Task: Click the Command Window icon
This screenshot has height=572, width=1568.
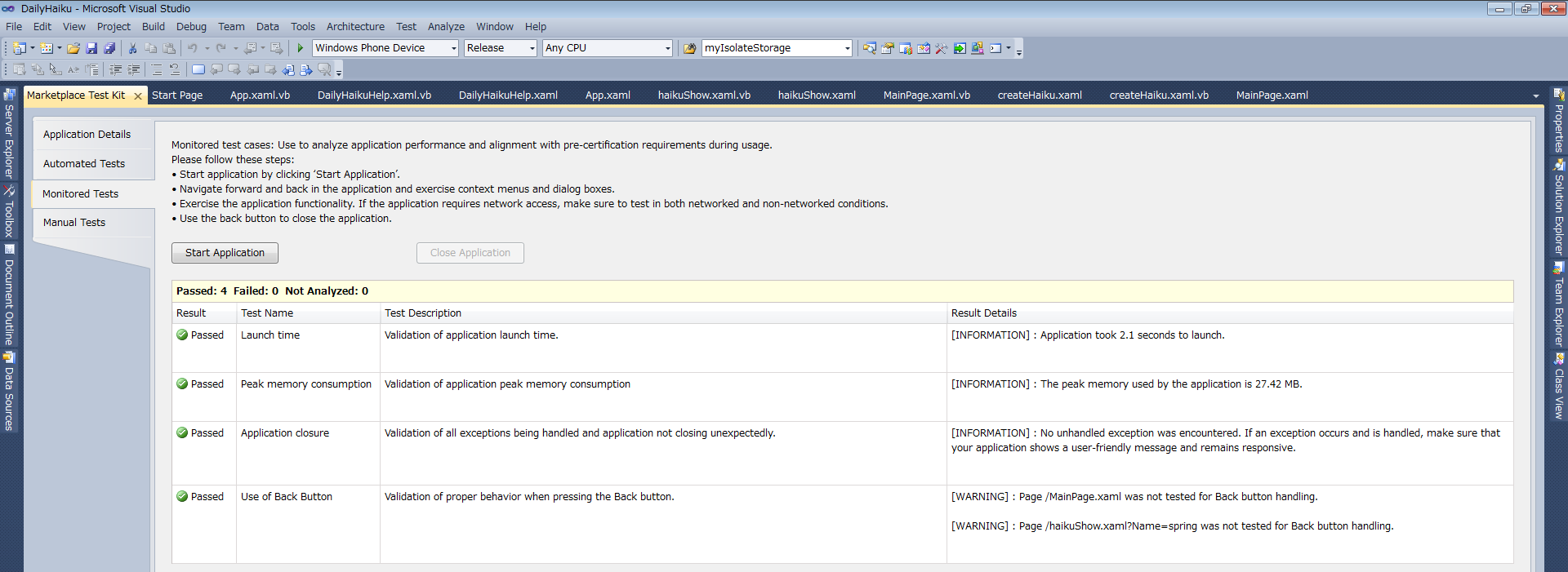Action: pos(996,48)
